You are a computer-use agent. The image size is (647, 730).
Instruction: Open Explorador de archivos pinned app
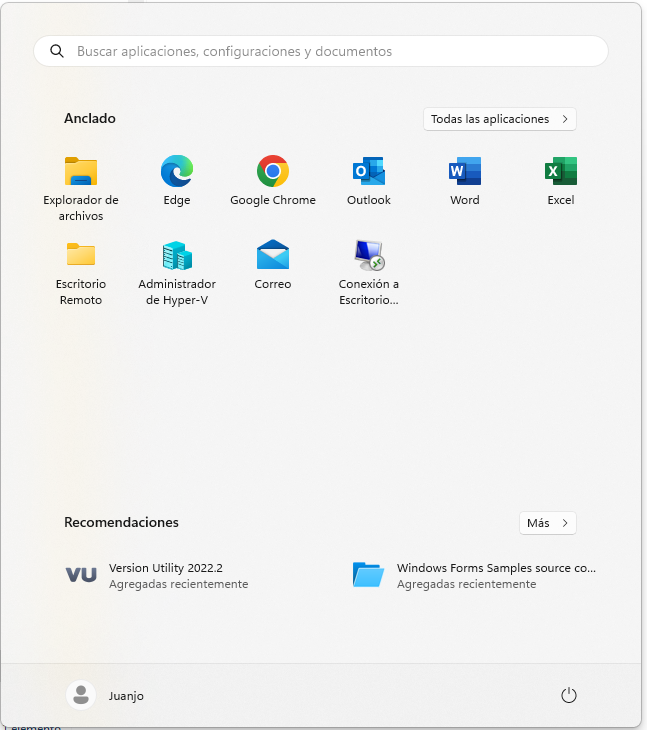coord(80,173)
